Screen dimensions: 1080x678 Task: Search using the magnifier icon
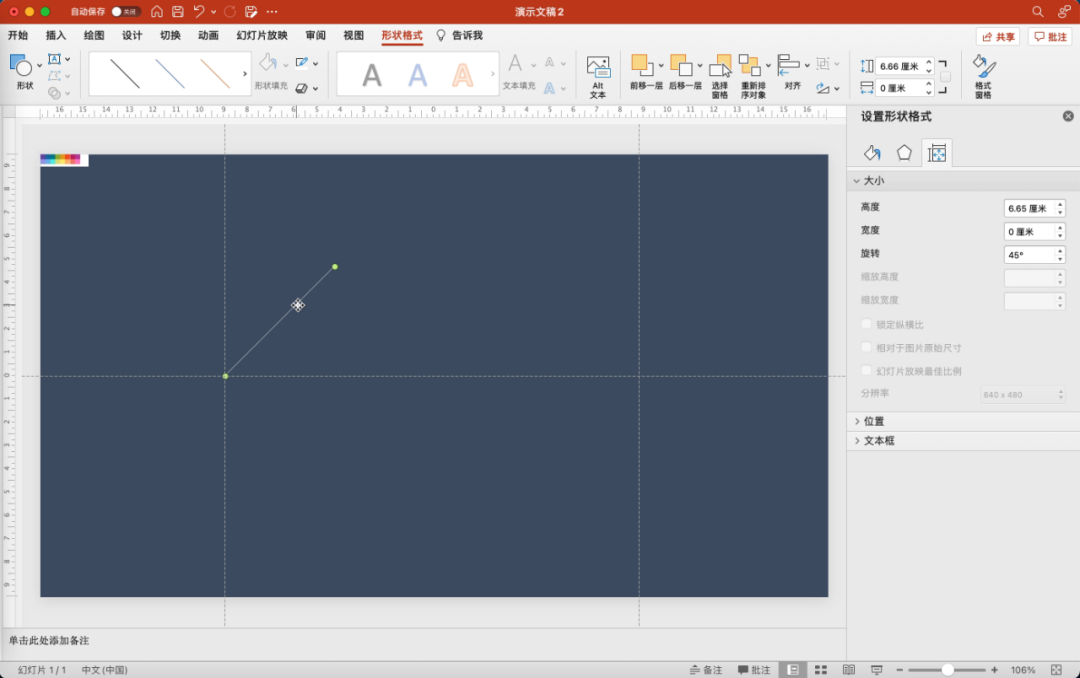[x=1037, y=12]
